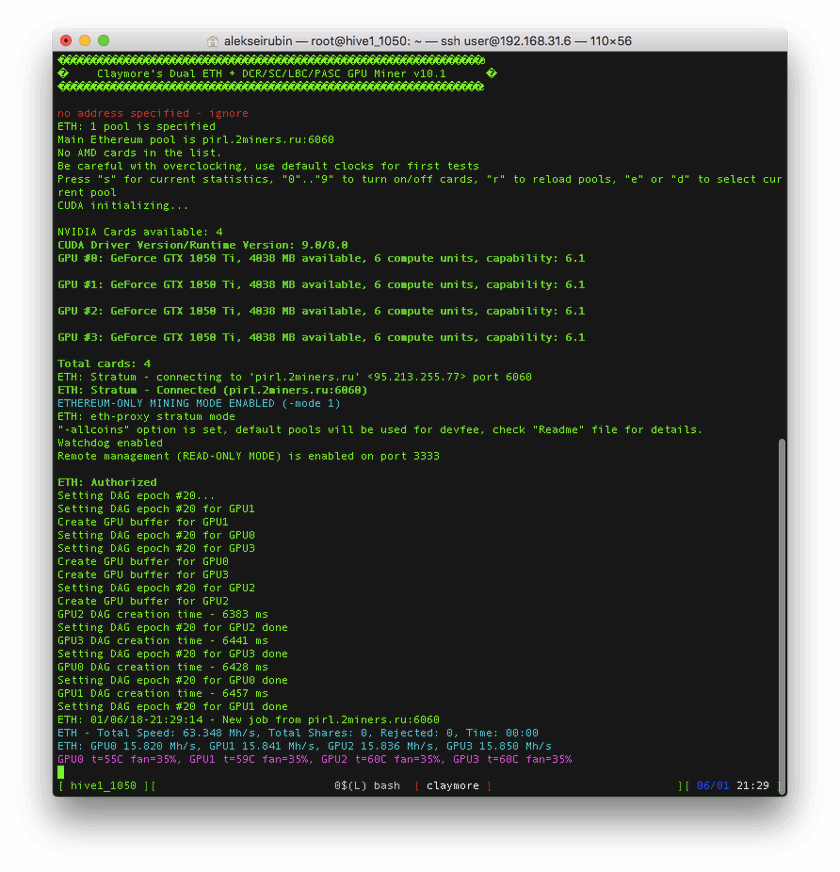This screenshot has height=872, width=840.
Task: Click the Total Speed 63.348 Mh/s line
Action: 297,733
